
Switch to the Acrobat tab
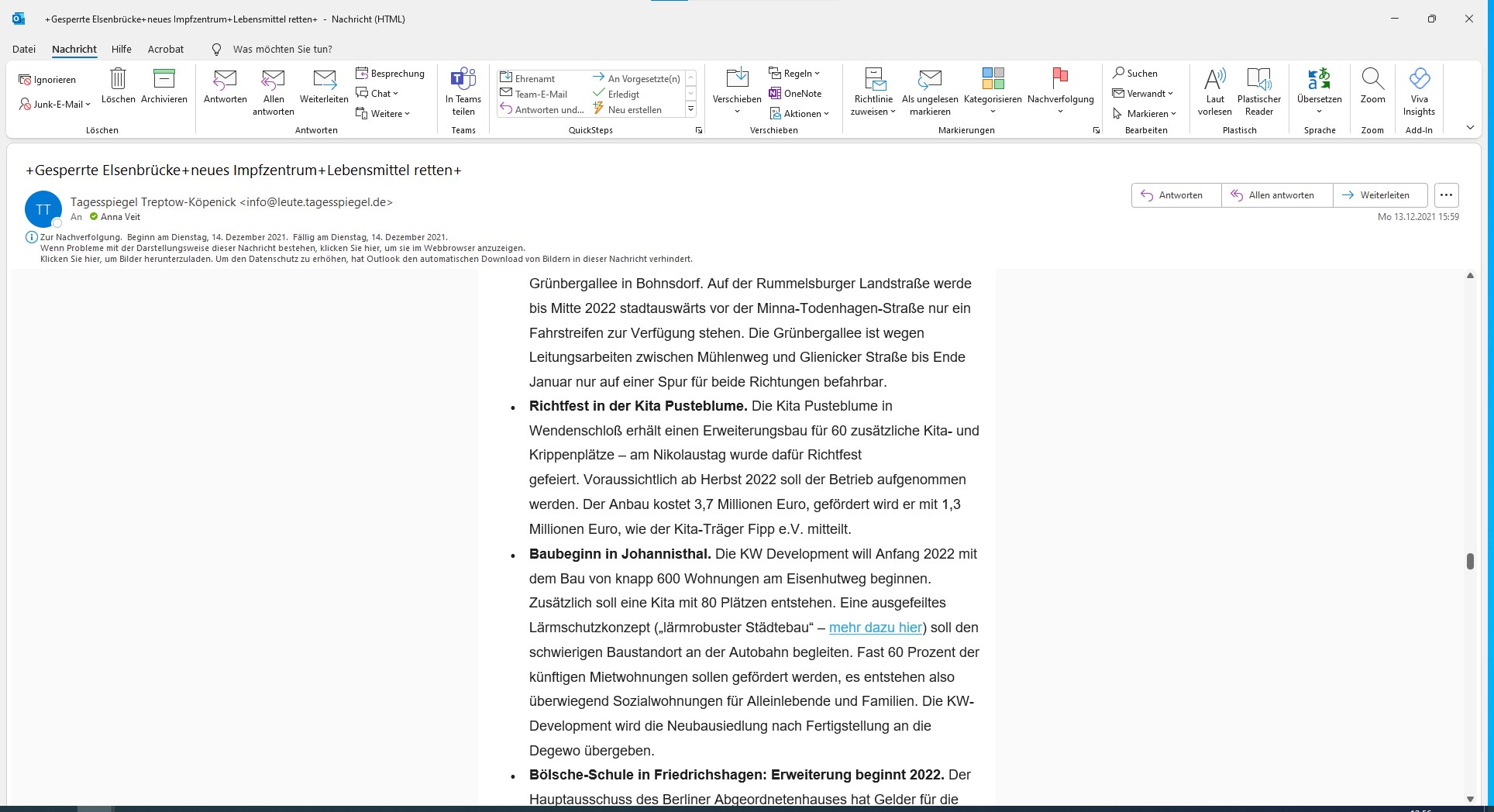[x=166, y=49]
